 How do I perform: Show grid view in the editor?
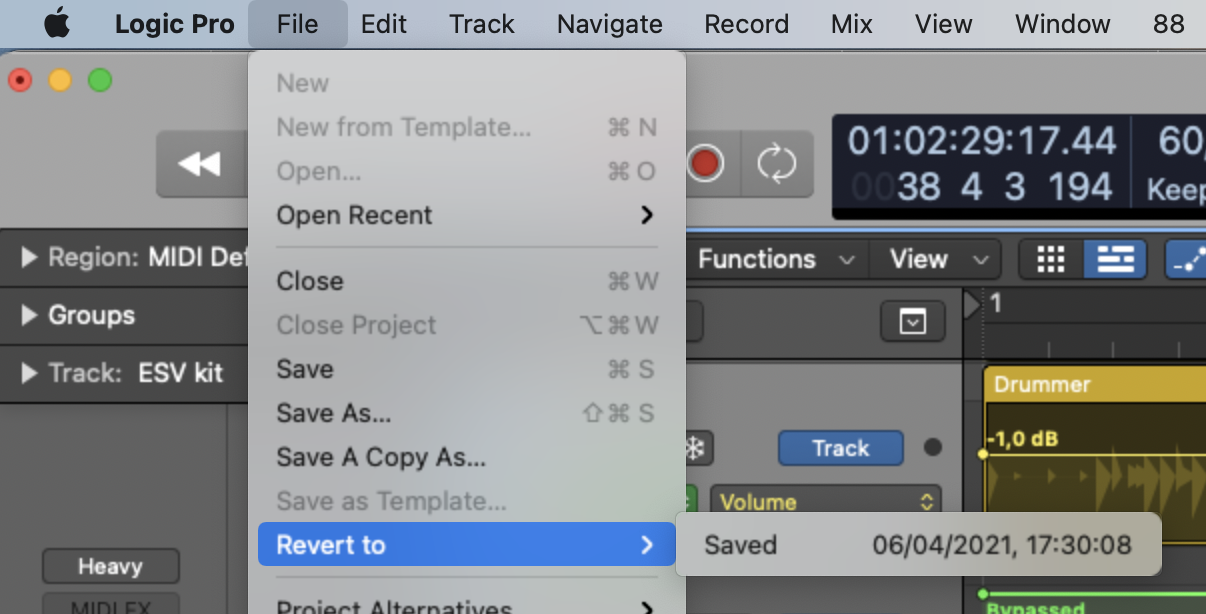click(x=1050, y=260)
